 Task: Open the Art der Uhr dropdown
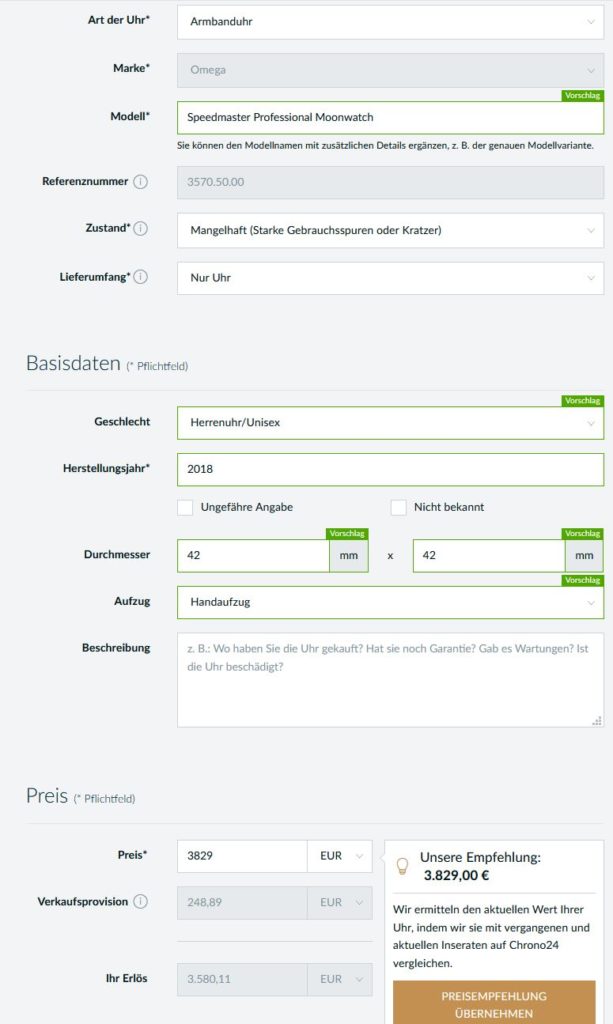[390, 22]
